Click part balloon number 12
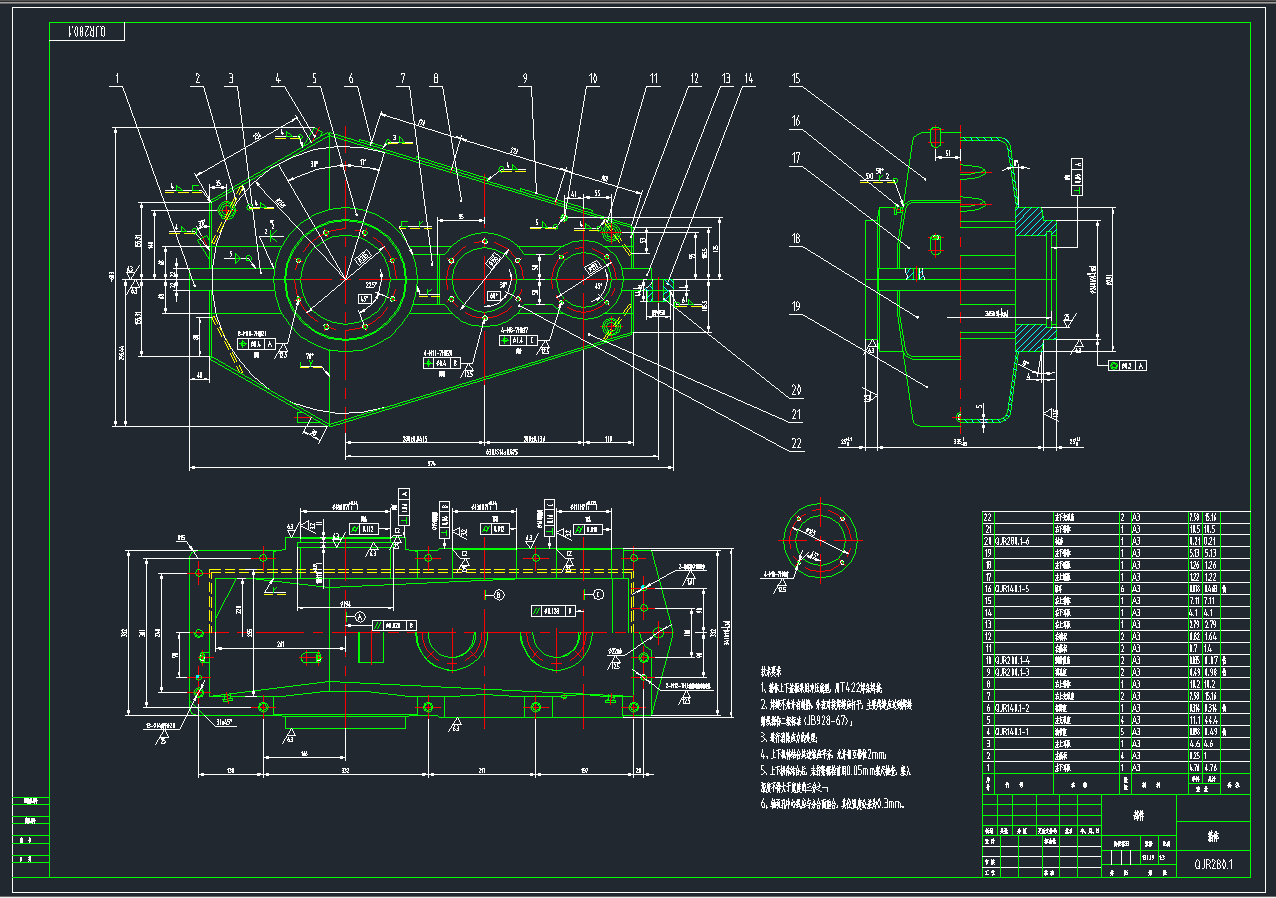 (694, 77)
